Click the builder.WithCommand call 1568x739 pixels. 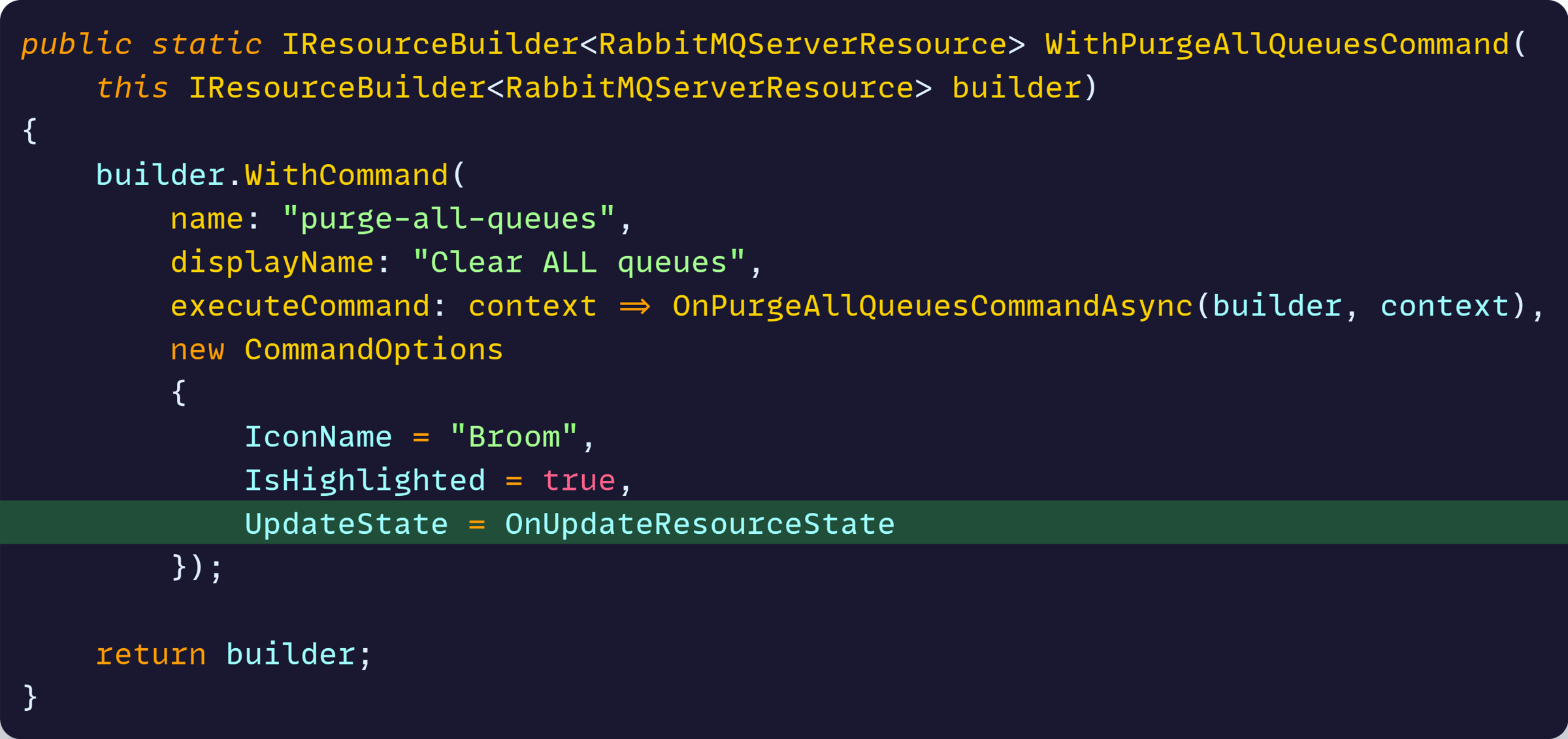coord(272,175)
